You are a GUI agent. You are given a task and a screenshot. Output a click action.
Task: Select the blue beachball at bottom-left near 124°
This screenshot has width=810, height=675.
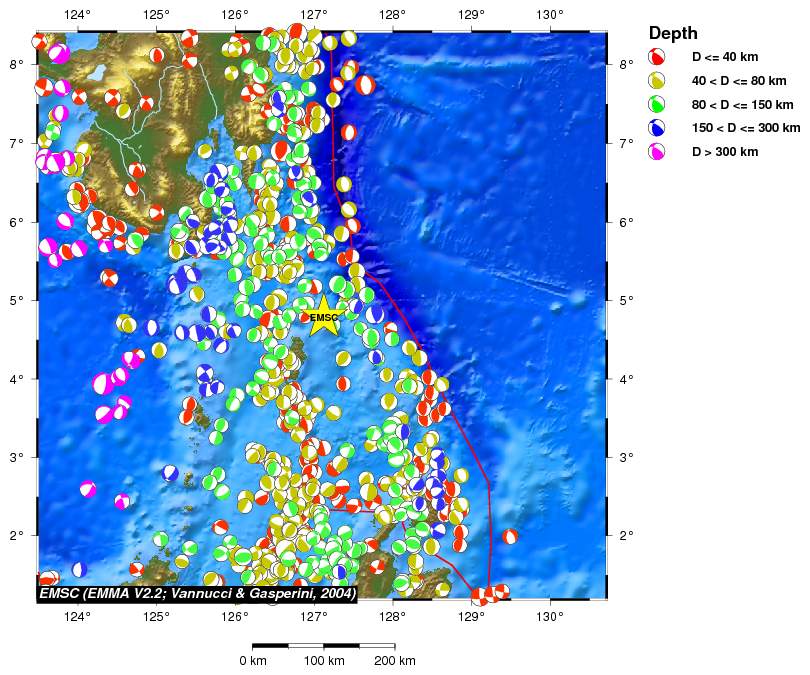(x=79, y=569)
